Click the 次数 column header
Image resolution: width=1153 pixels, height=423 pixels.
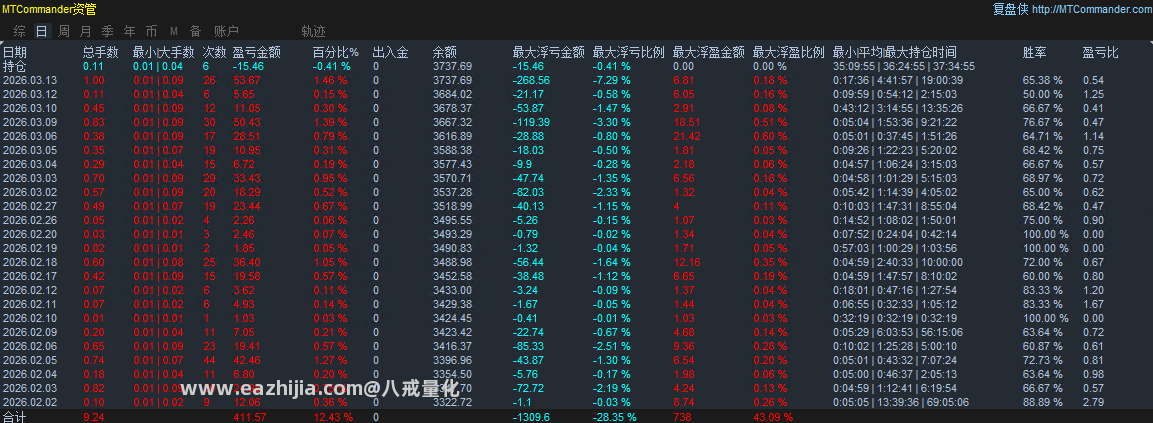point(215,52)
